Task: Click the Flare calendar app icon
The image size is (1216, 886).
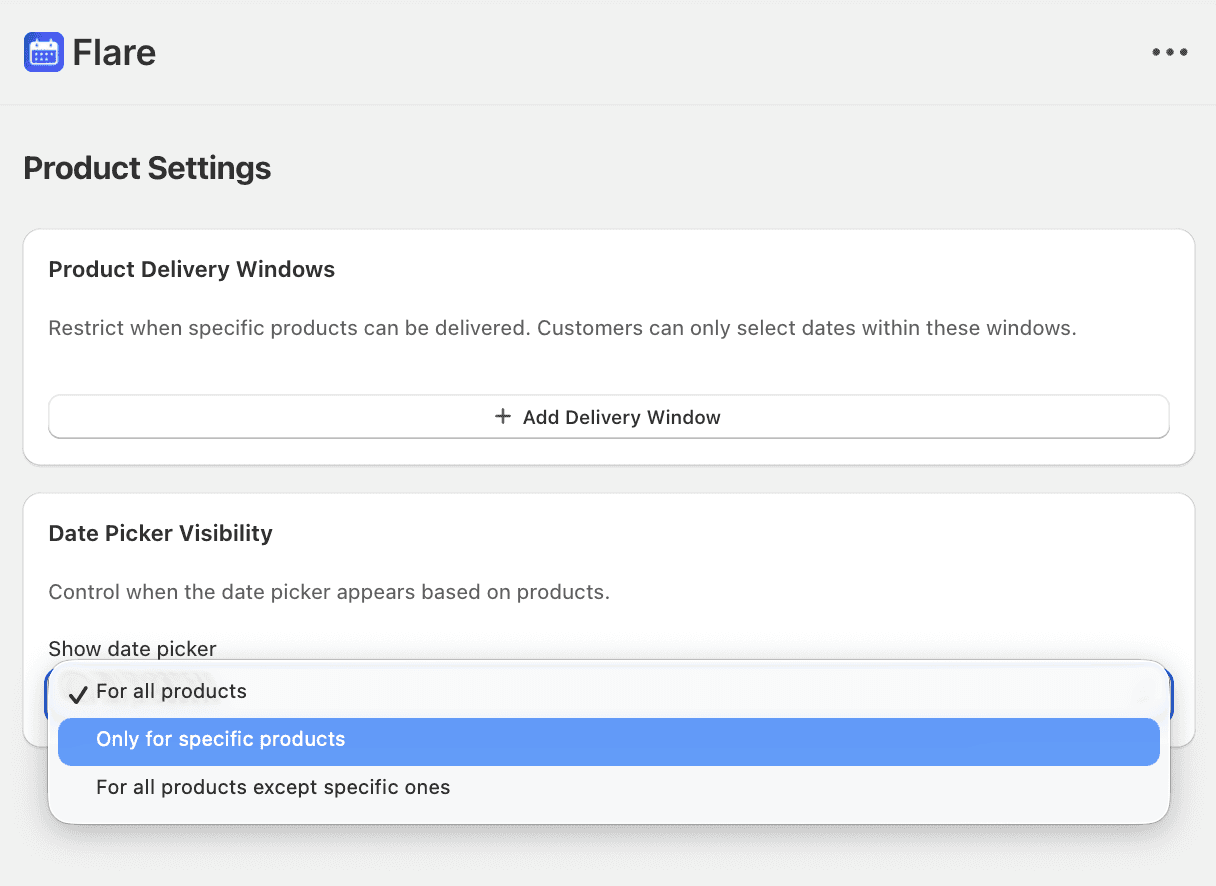Action: 43,52
